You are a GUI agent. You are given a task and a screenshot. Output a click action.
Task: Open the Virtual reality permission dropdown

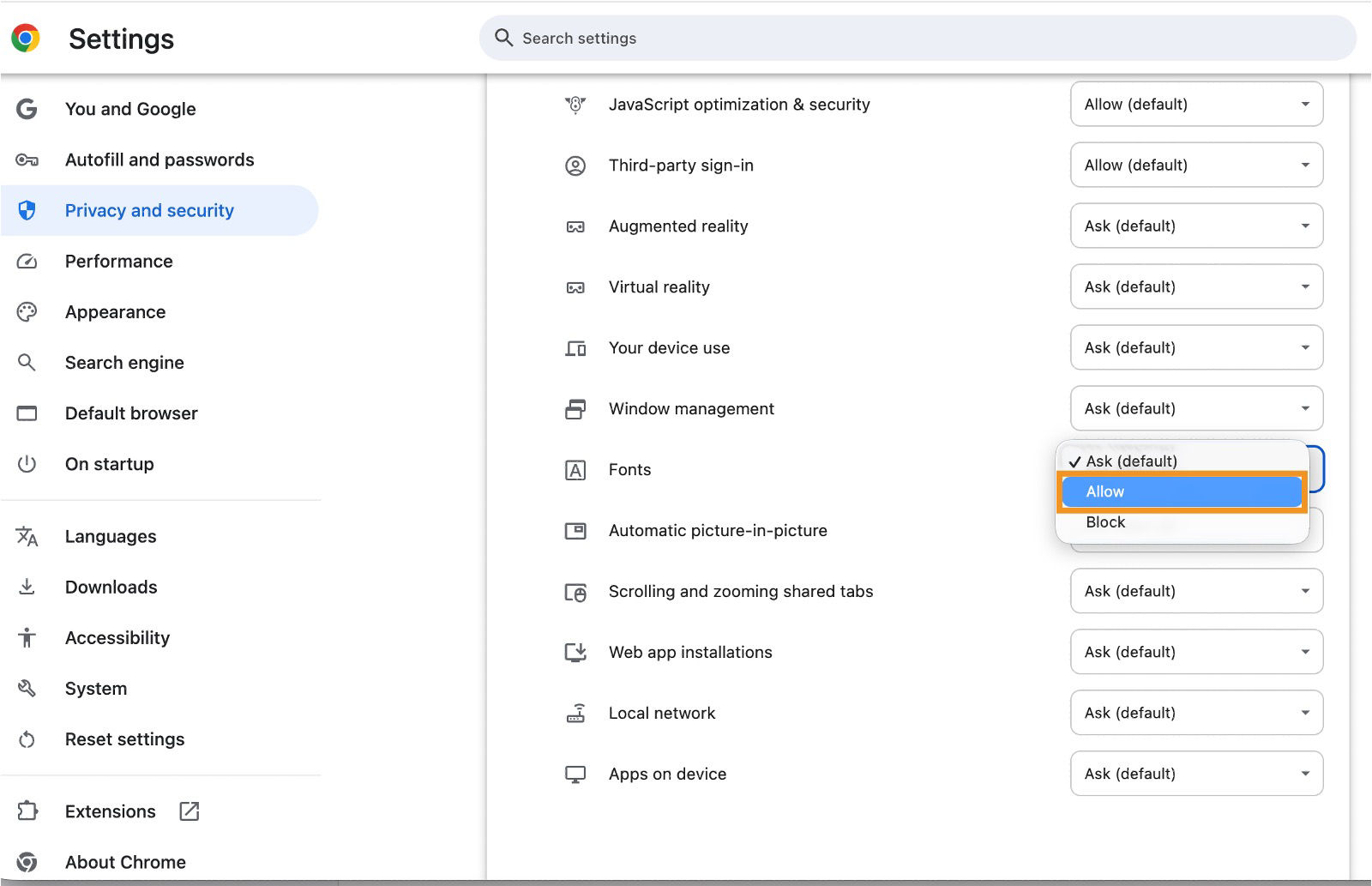pyautogui.click(x=1196, y=286)
